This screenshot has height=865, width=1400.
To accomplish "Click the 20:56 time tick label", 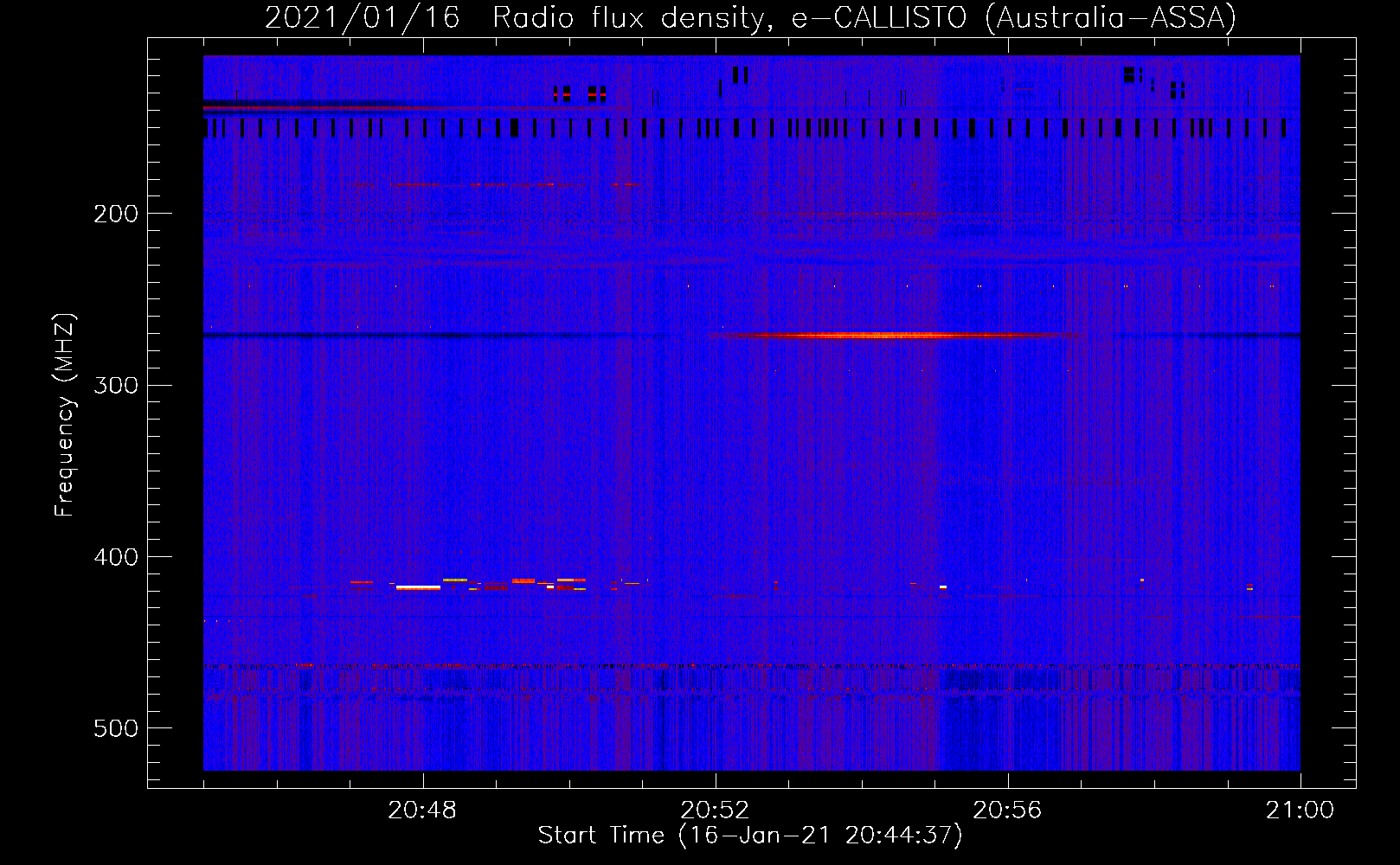I will 1007,811.
